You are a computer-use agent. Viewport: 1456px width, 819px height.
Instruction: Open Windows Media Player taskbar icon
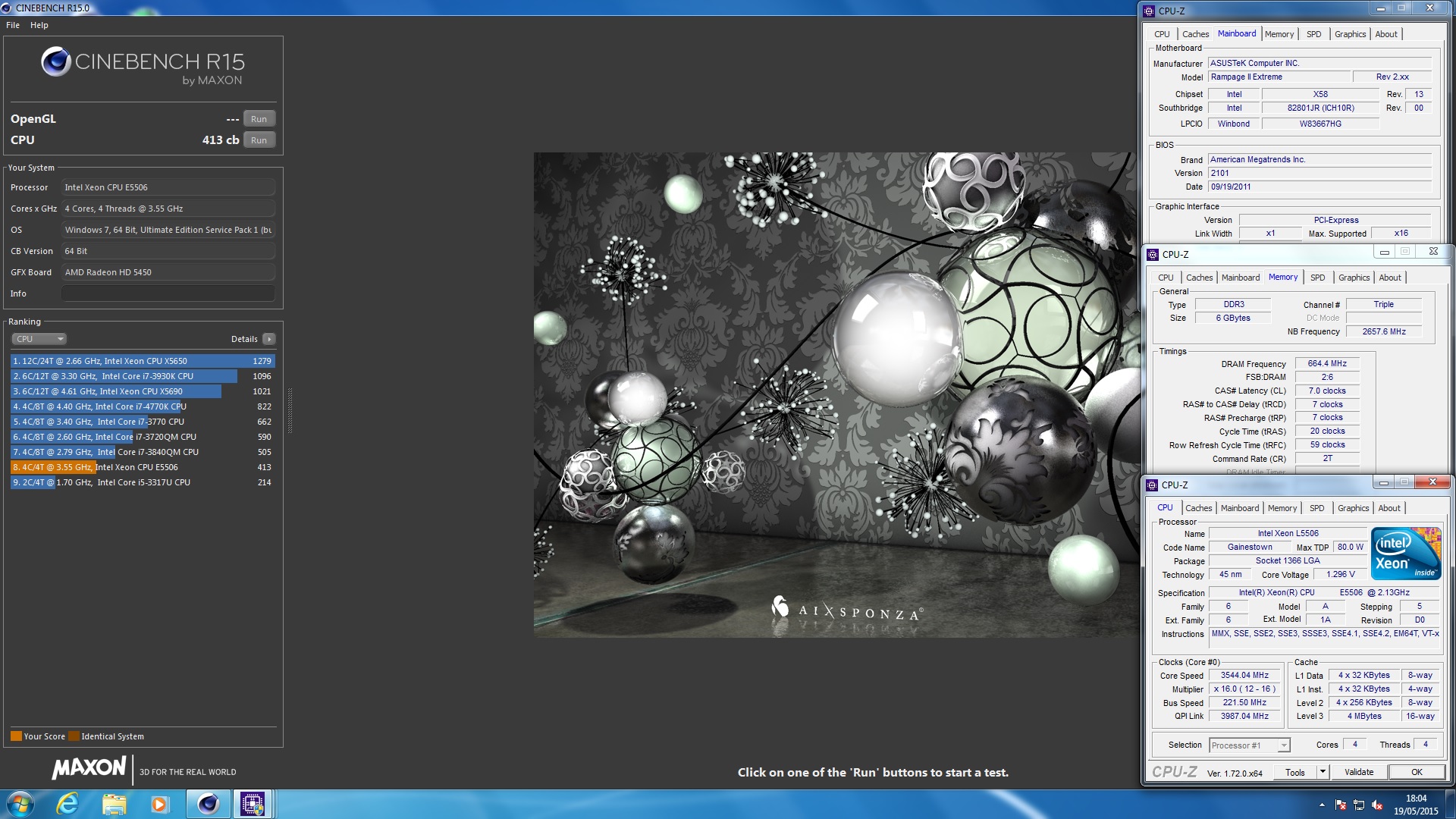pyautogui.click(x=159, y=804)
